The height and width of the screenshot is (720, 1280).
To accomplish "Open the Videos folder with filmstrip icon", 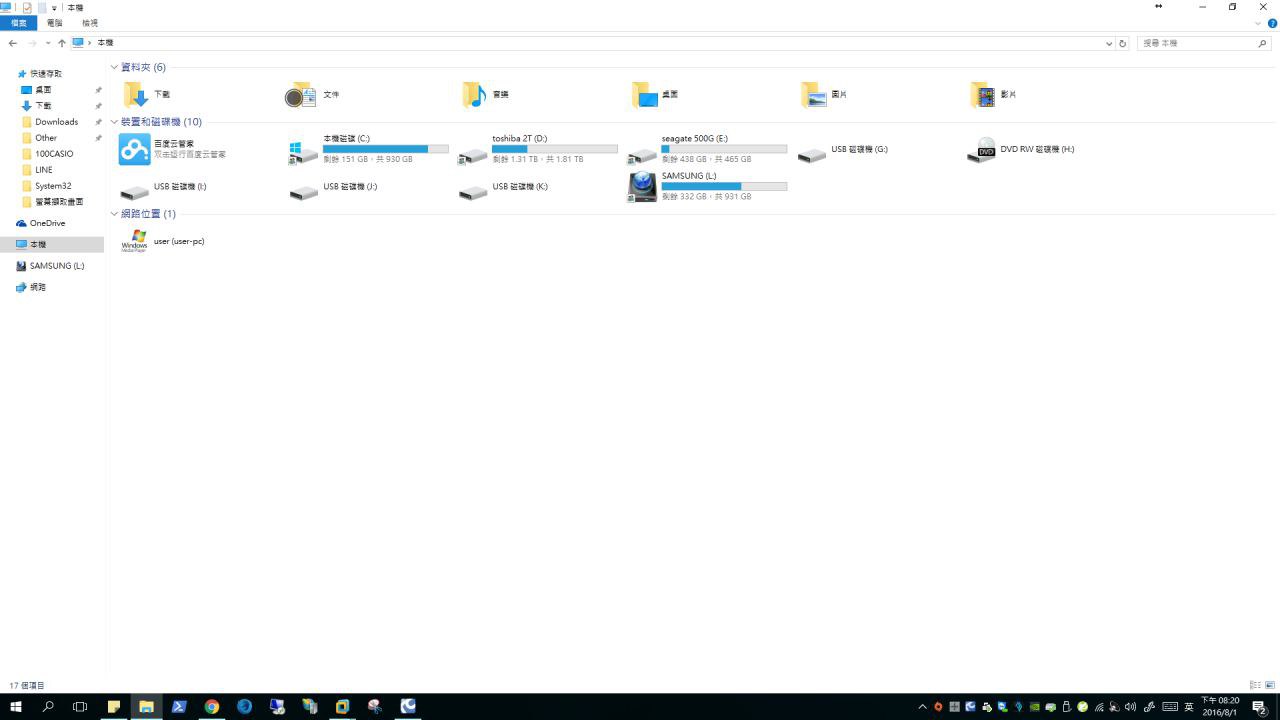I will point(982,94).
